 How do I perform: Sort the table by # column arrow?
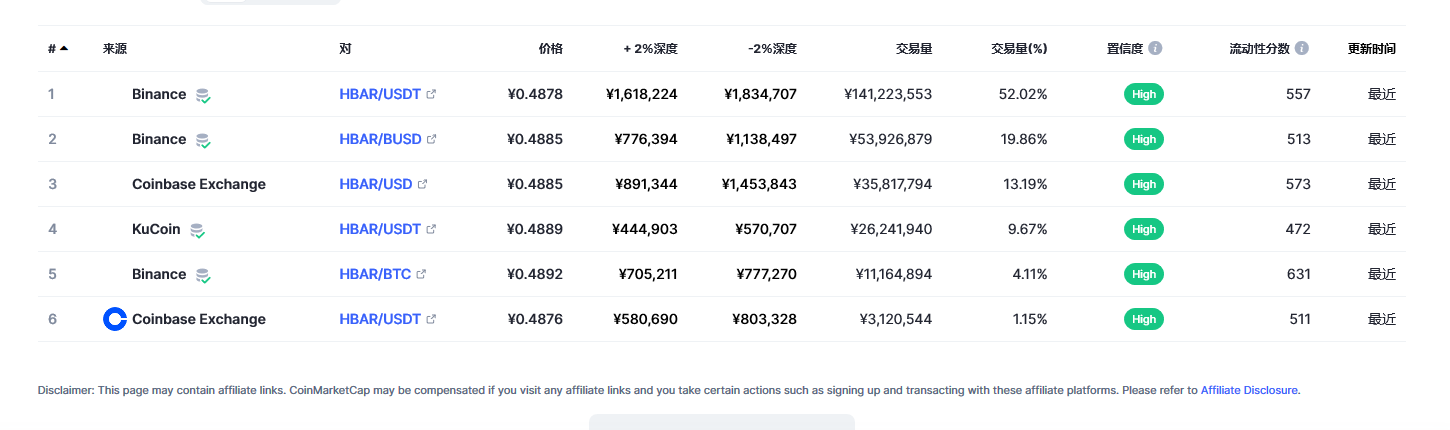[x=64, y=48]
